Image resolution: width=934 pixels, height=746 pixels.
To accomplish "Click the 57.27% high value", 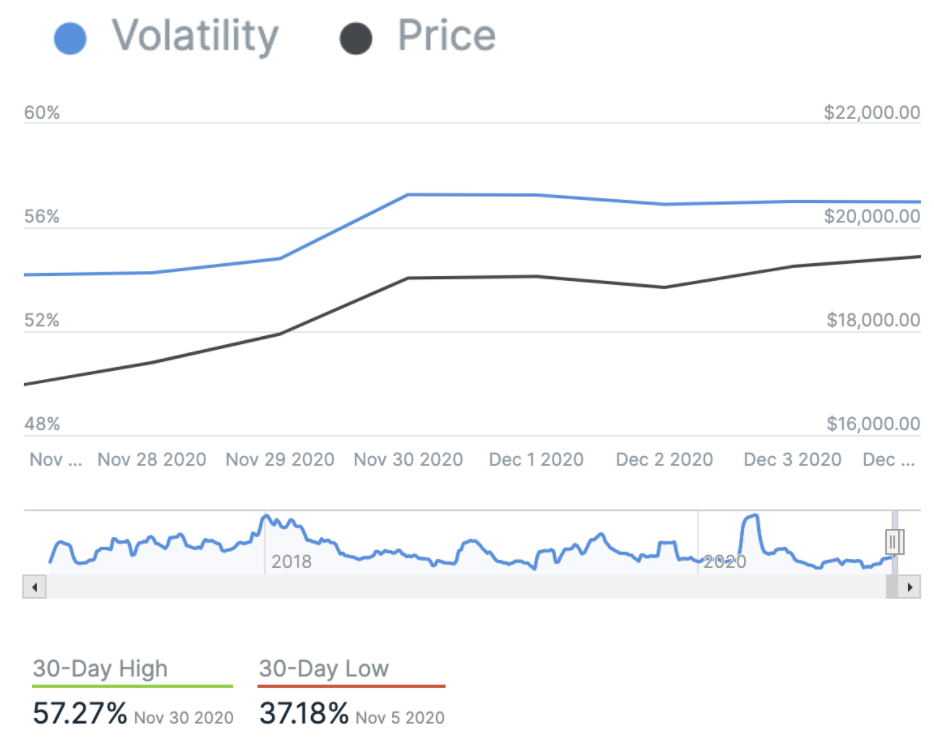I will (x=80, y=713).
